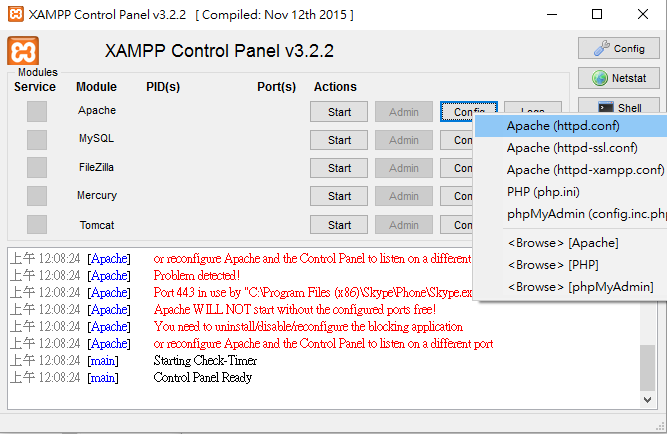Image resolution: width=667 pixels, height=434 pixels.
Task: Start the Tomcat module
Action: coord(339,225)
